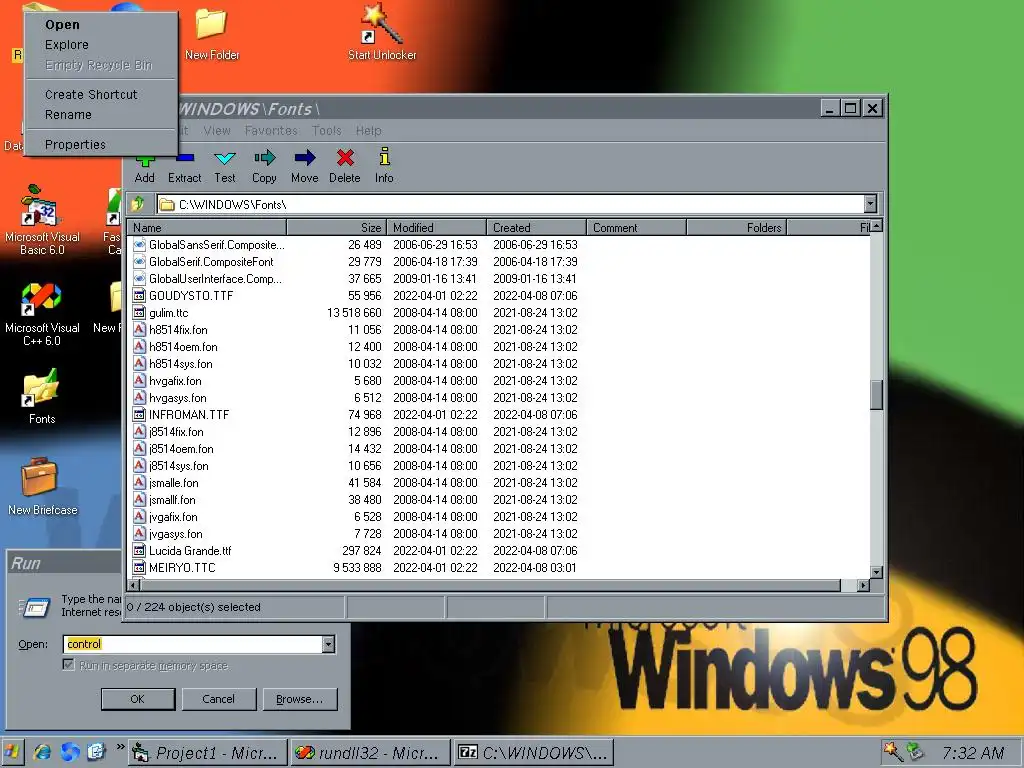
Task: Click the Copy toolbar icon in 7-Zip
Action: click(x=264, y=157)
